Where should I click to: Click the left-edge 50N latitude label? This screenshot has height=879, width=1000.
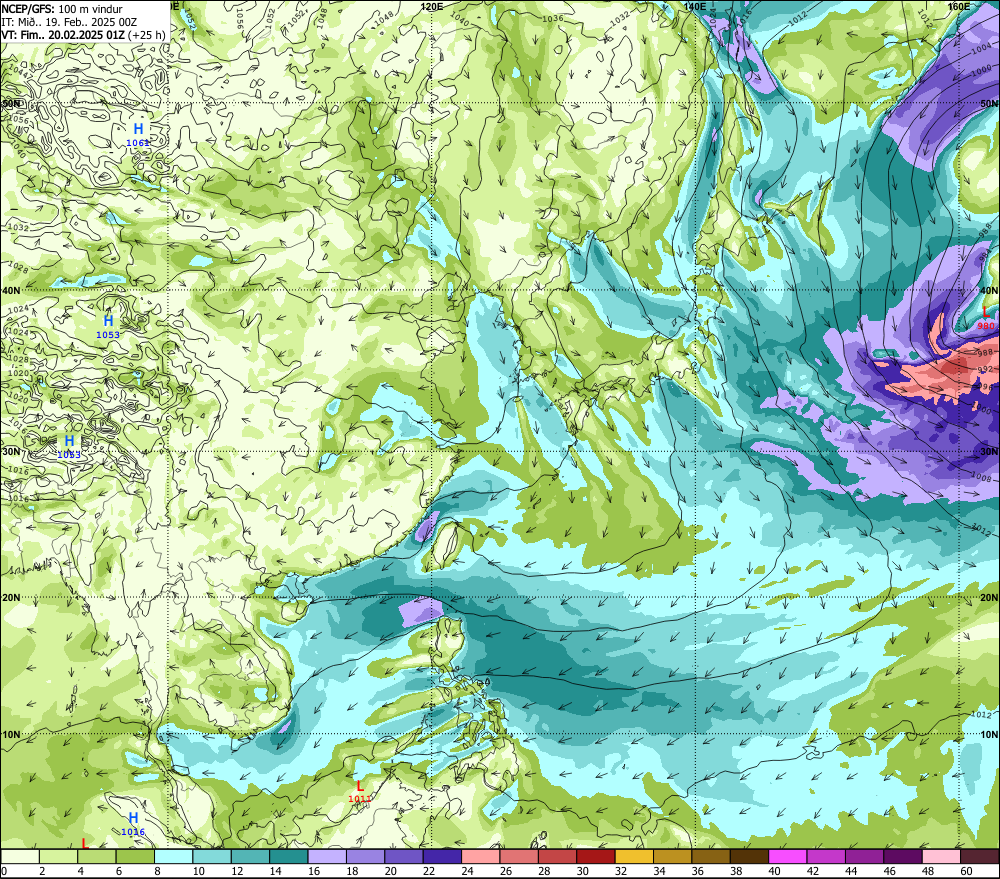(x=11, y=104)
